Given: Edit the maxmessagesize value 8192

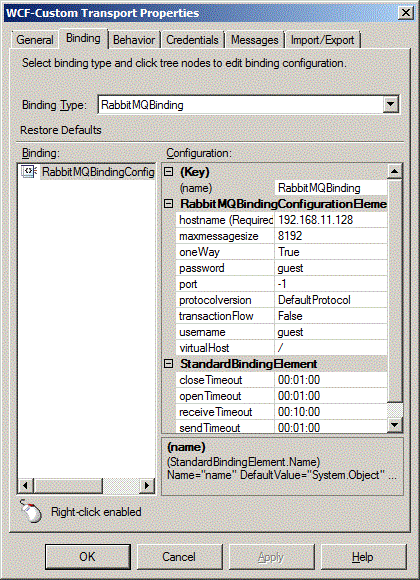Looking at the screenshot, I should pos(331,236).
